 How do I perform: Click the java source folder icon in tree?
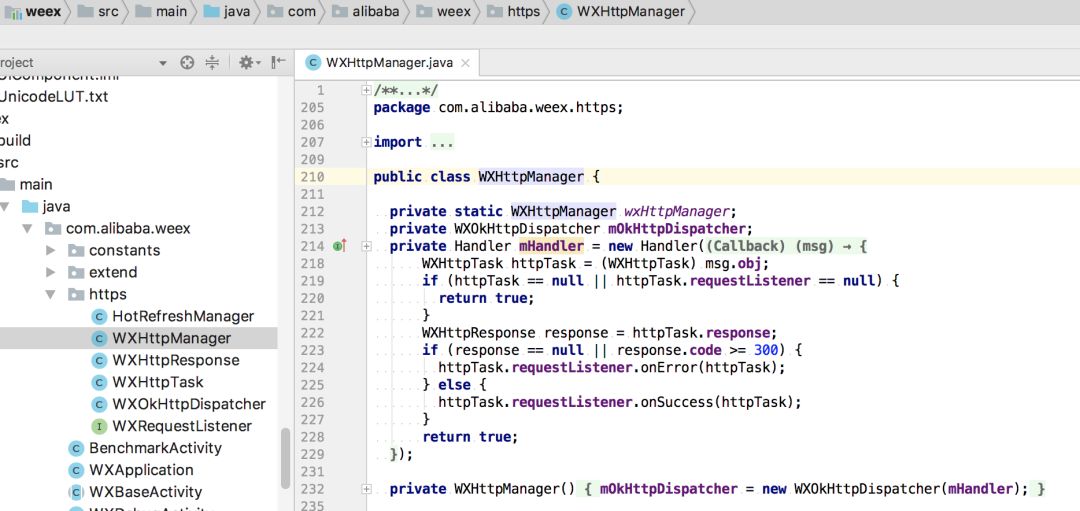click(x=30, y=207)
